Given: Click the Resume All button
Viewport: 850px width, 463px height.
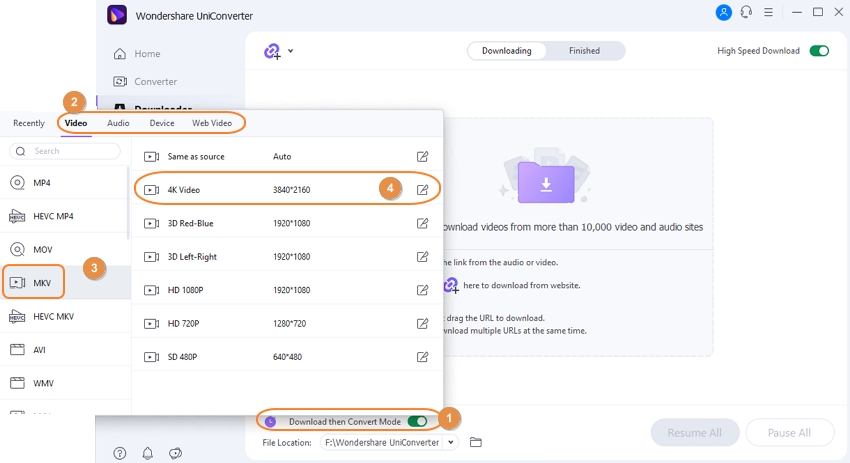Looking at the screenshot, I should click(694, 433).
